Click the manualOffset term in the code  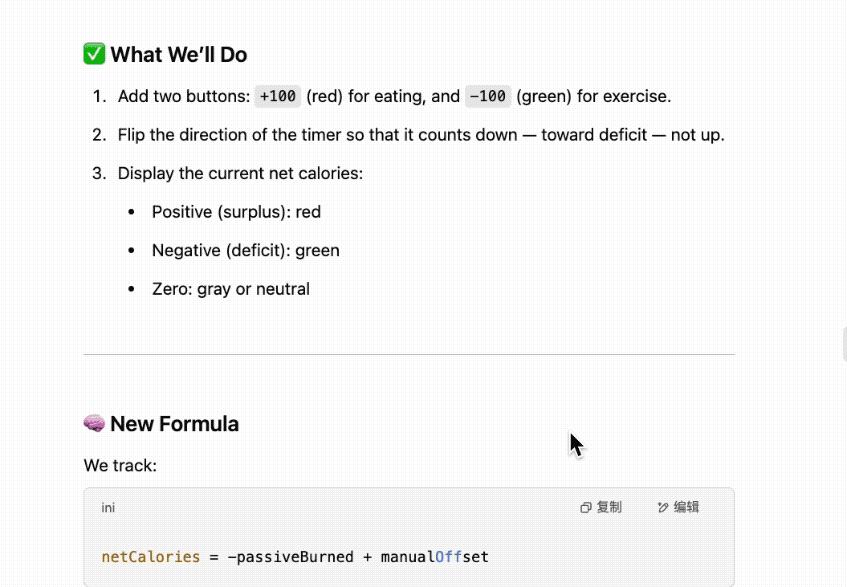tap(434, 557)
